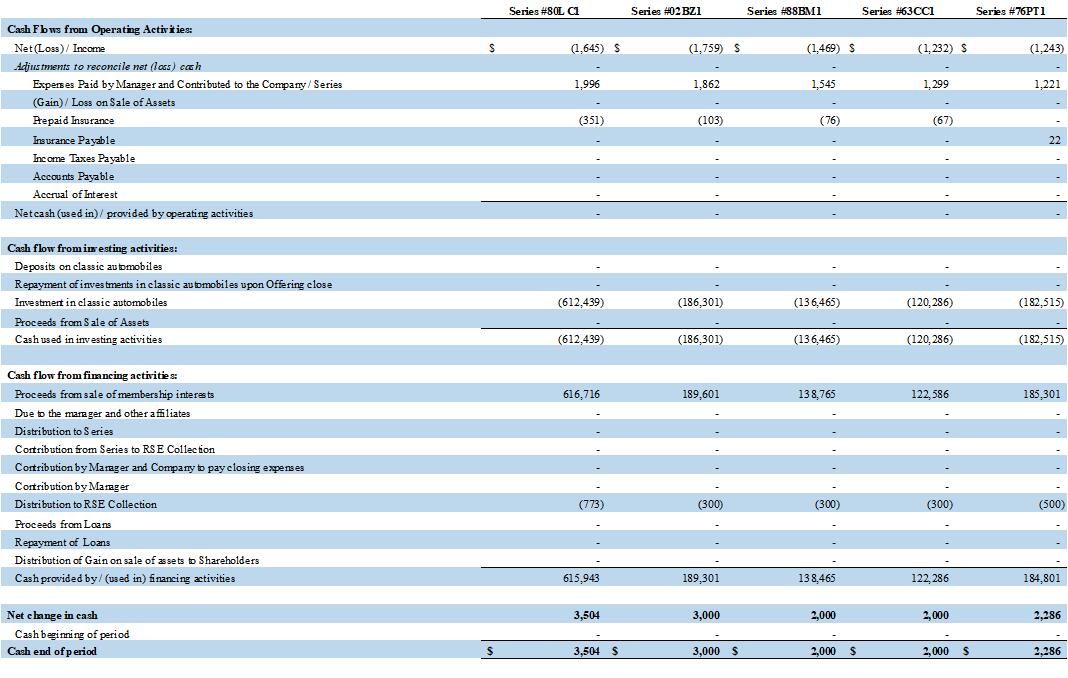Select the Net change in cash row label
Screen dimensions: 1068x678
click(52, 615)
